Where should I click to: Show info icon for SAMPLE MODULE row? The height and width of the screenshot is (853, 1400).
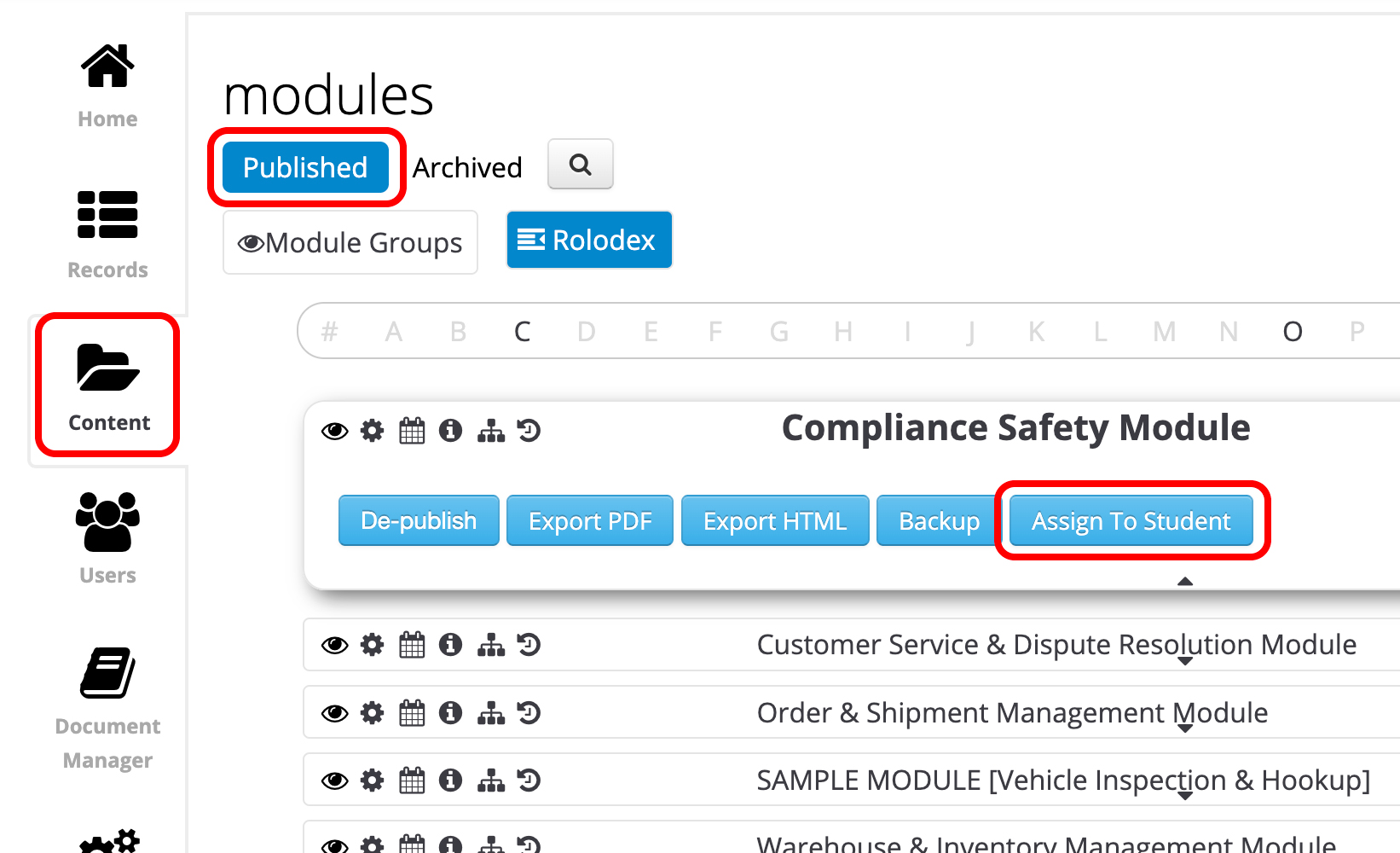tap(451, 780)
